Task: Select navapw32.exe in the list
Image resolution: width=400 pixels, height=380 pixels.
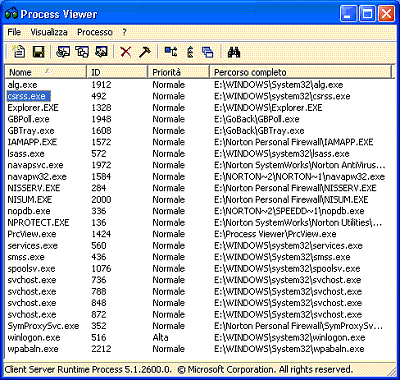Action: coord(37,177)
